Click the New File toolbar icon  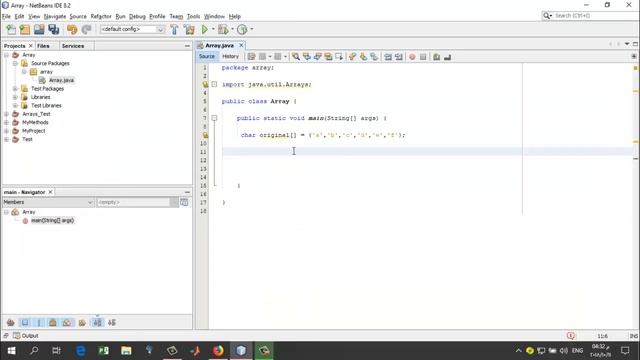[11, 29]
